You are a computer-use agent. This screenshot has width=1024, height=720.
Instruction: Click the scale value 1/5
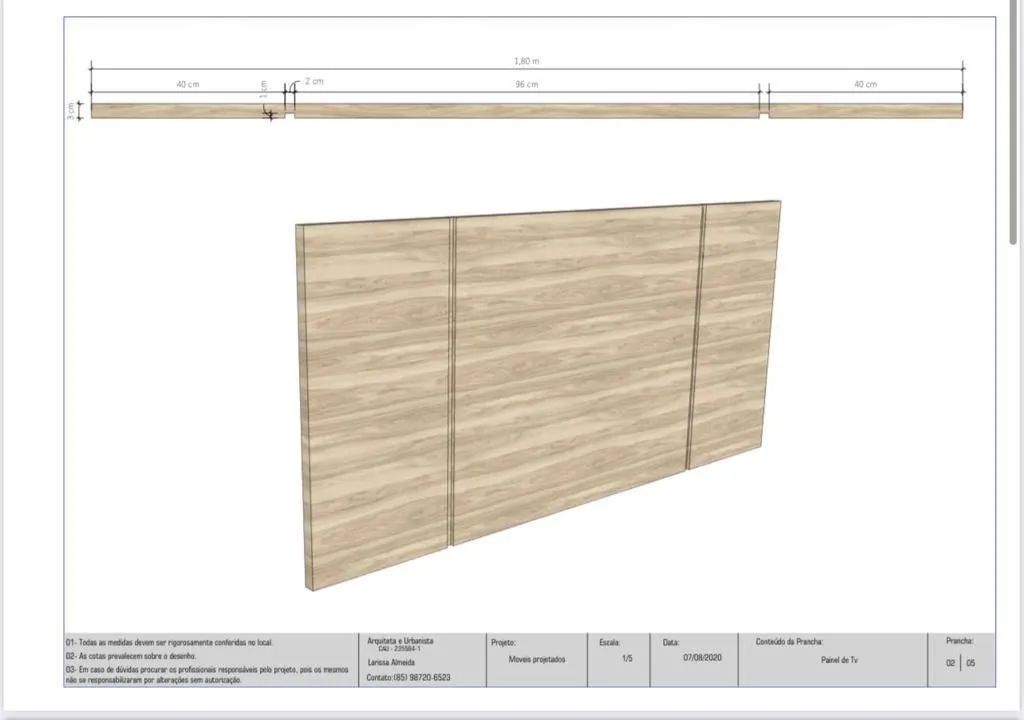click(627, 658)
